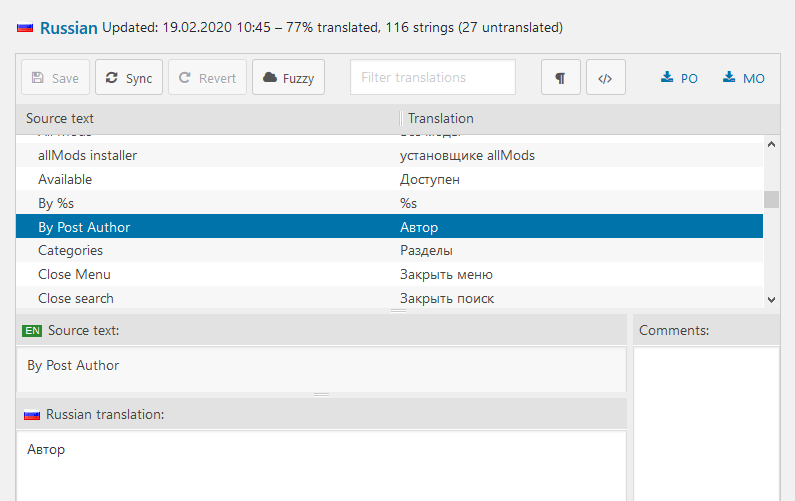
Task: Click the download icon next to MO
Action: pyautogui.click(x=729, y=77)
